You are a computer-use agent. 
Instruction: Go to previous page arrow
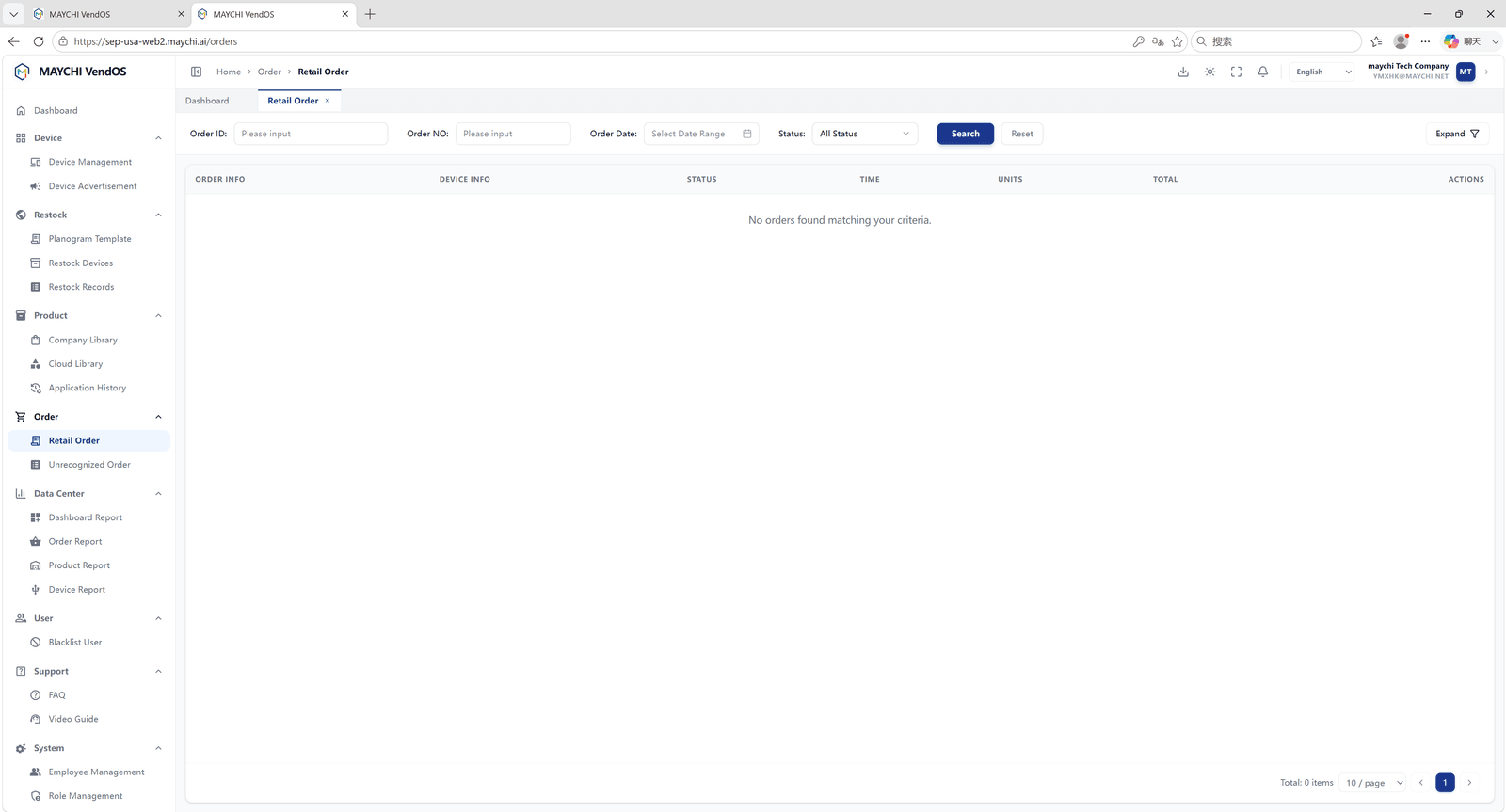tap(1421, 783)
